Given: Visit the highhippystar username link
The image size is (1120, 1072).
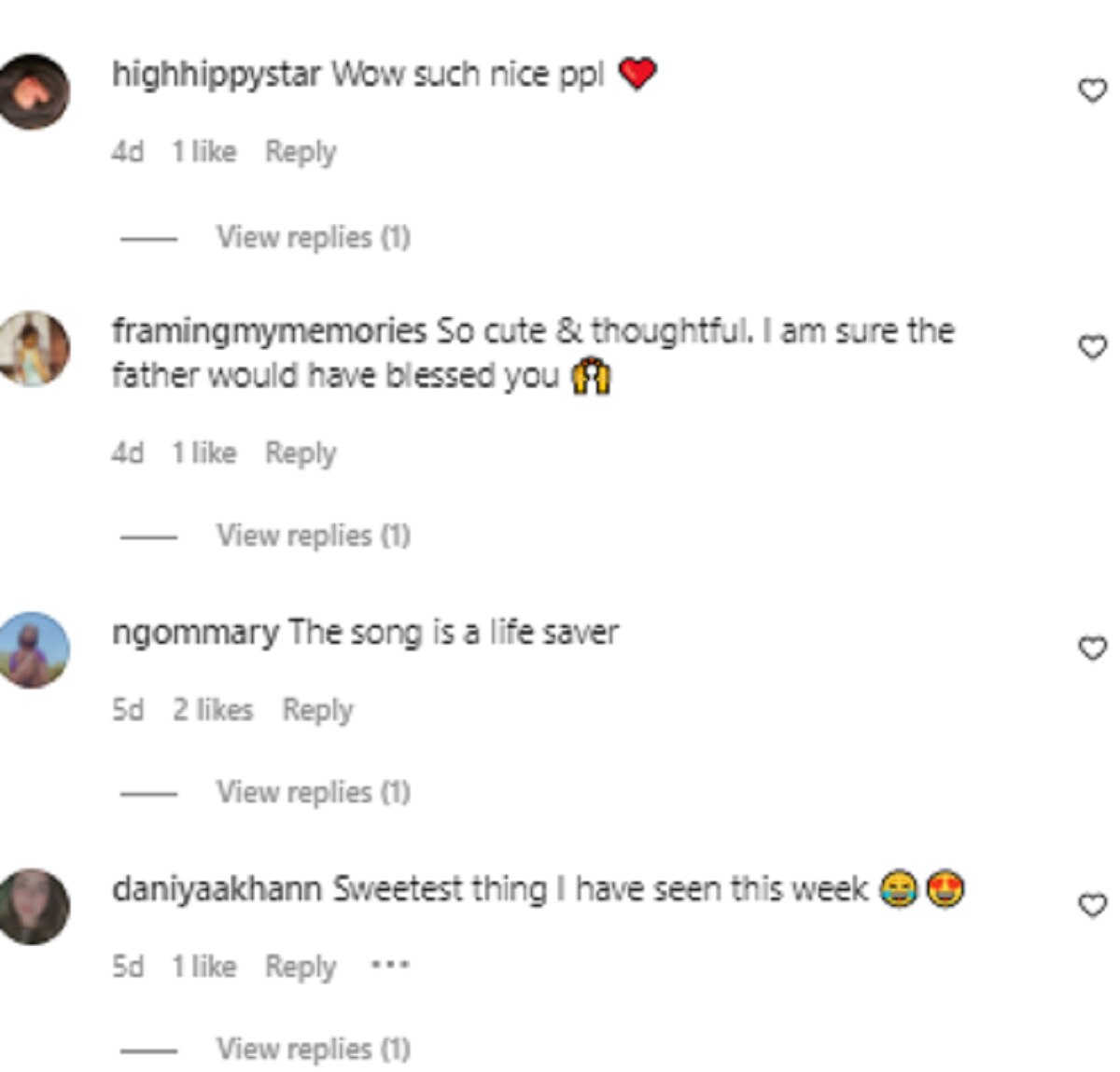Looking at the screenshot, I should [x=216, y=74].
